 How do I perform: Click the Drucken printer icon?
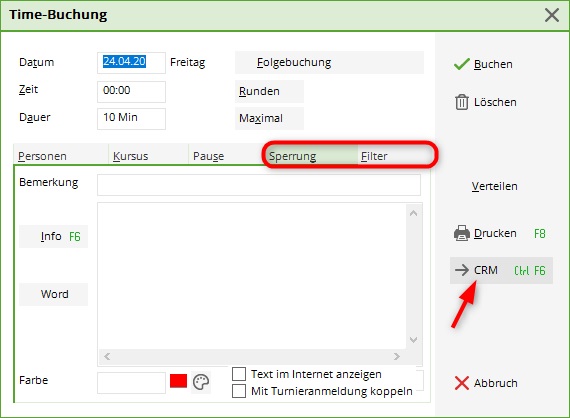click(462, 233)
